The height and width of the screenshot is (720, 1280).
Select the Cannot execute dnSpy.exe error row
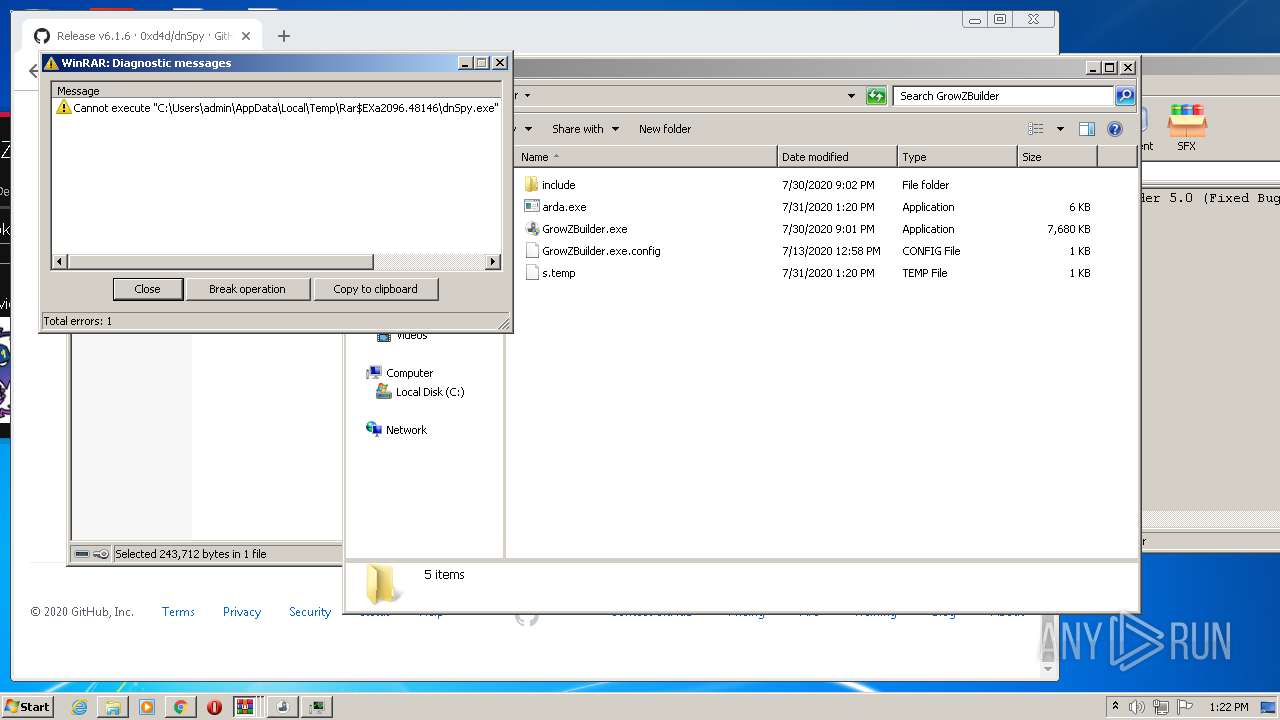coord(277,108)
